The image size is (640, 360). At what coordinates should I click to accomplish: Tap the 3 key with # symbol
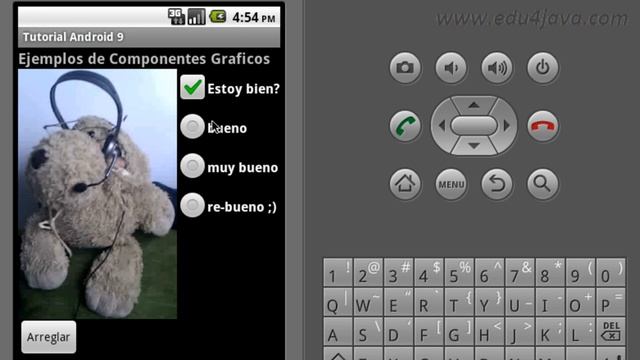[x=399, y=272]
